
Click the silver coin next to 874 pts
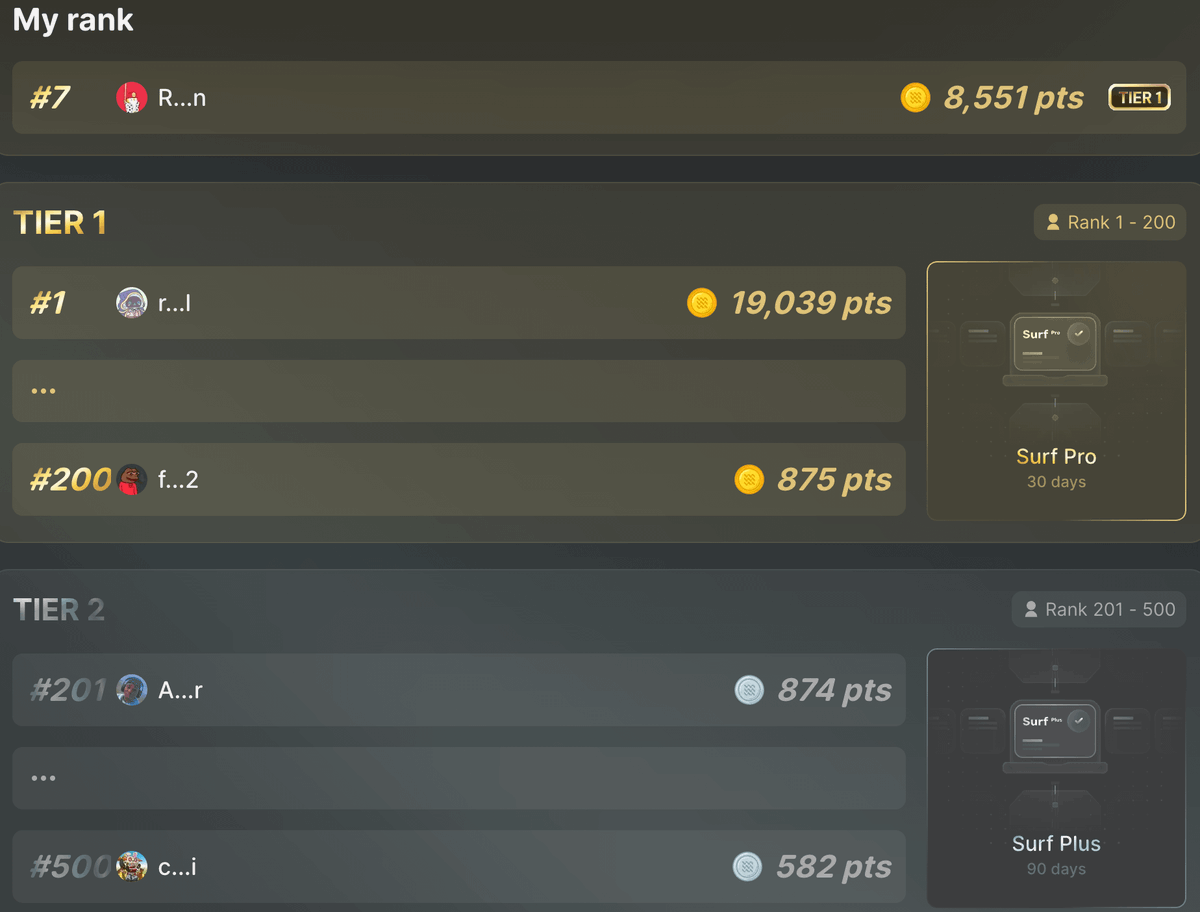coord(749,690)
